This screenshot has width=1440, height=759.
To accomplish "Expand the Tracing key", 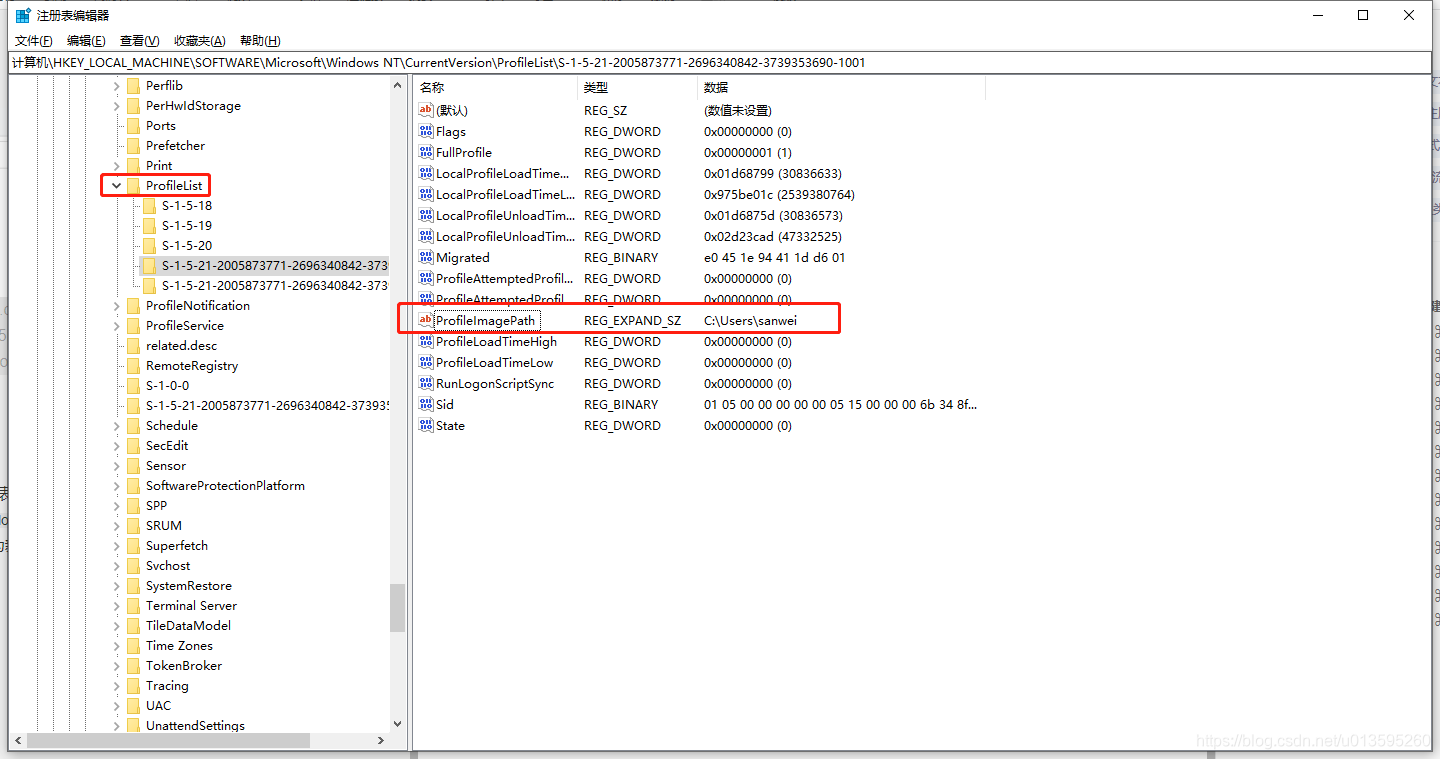I will coord(117,685).
